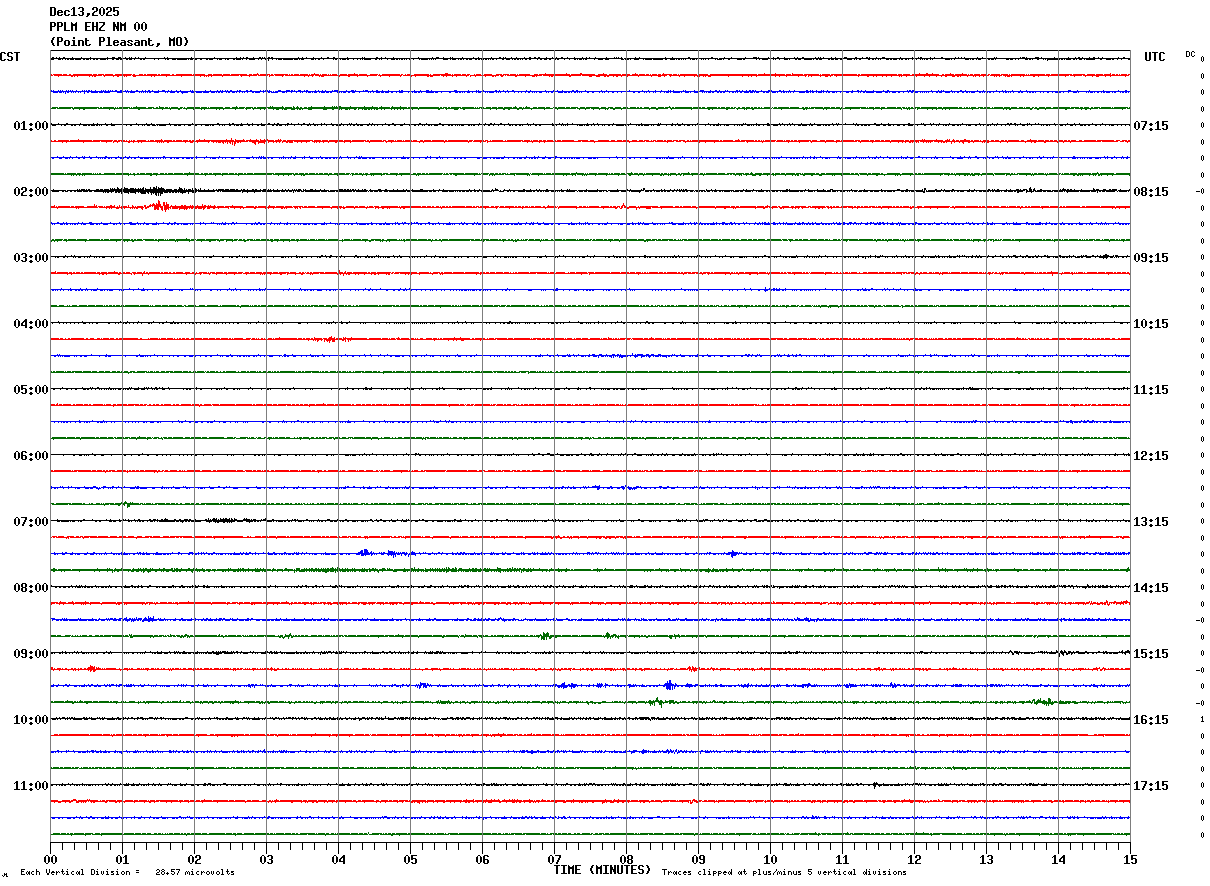Select the 02:00 CST row label

(30, 192)
